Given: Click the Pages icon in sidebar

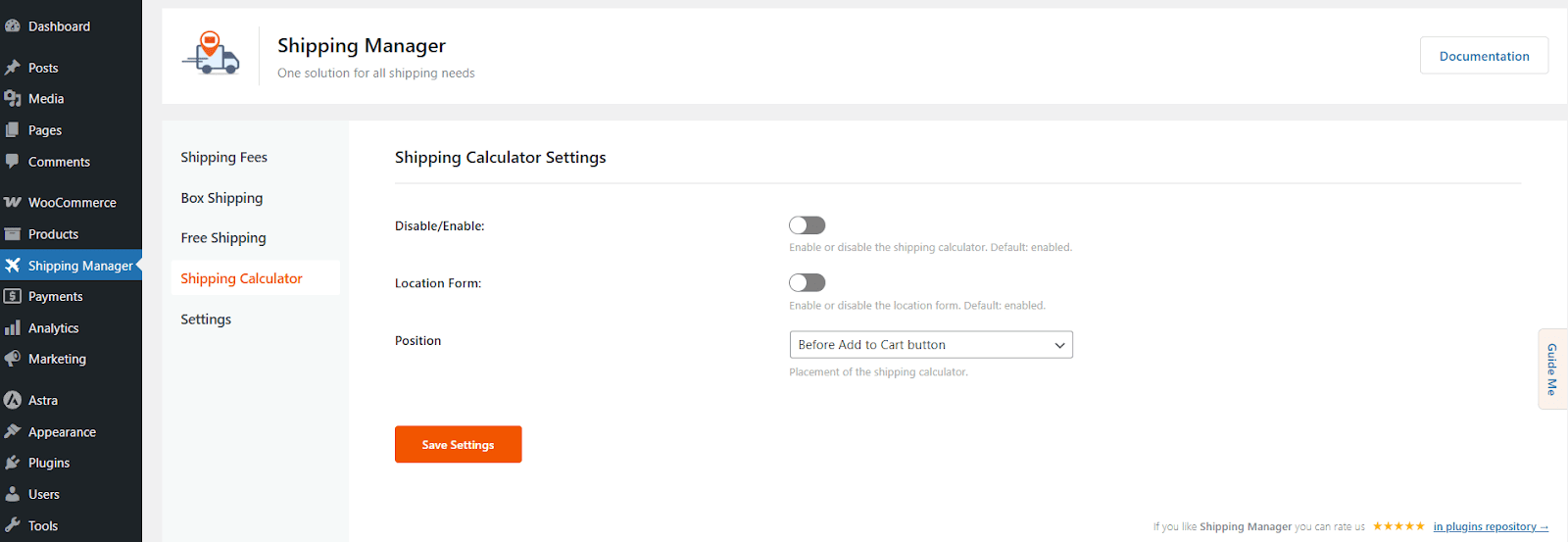Looking at the screenshot, I should point(13,130).
